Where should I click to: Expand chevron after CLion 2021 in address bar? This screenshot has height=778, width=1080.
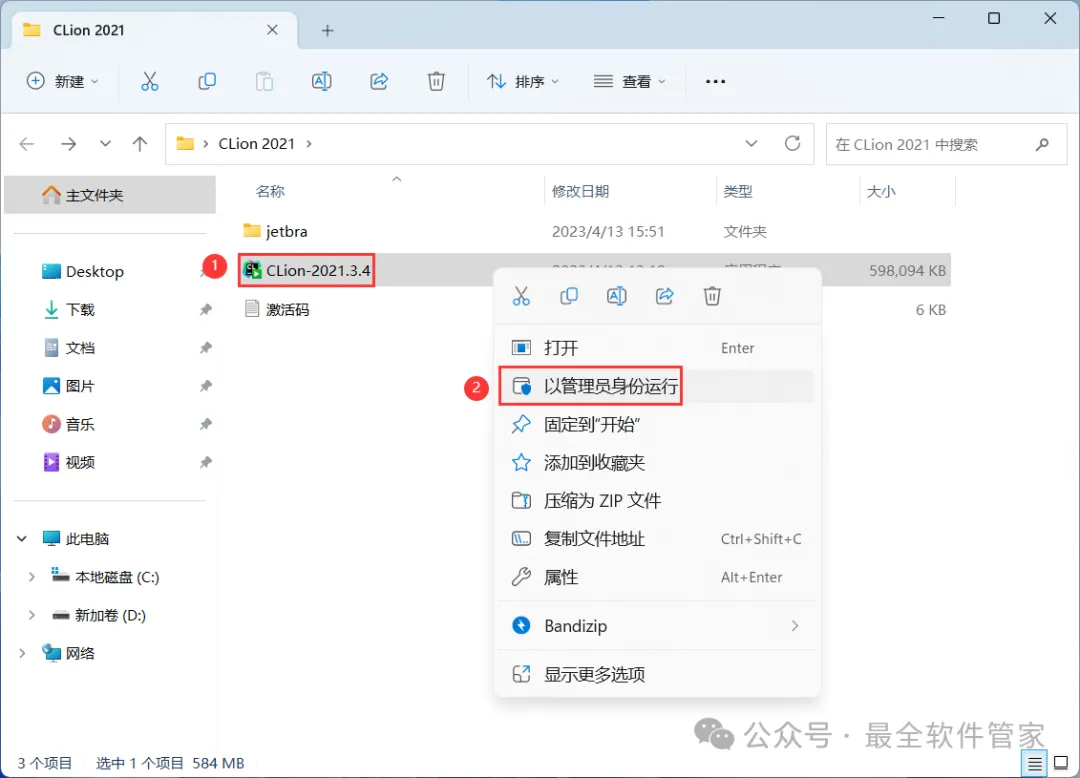[x=309, y=144]
